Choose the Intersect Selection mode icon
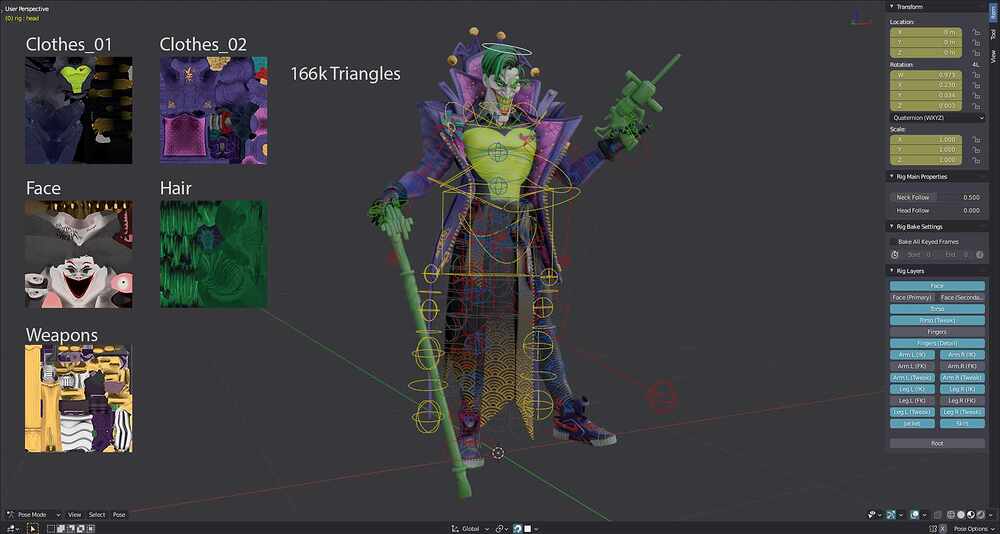 coord(91,529)
